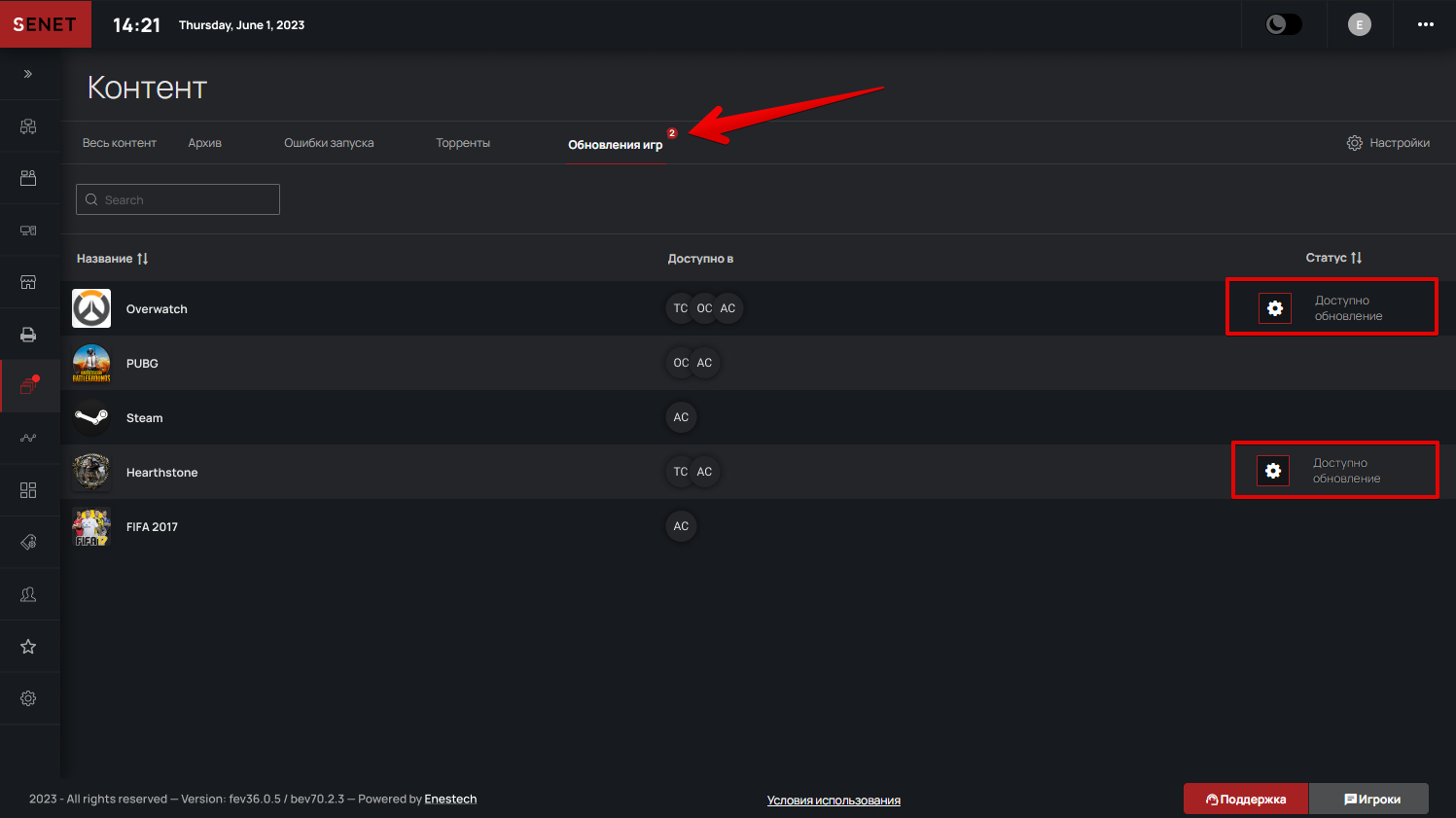Switch to the Ошибки запуска tab

coord(329,143)
